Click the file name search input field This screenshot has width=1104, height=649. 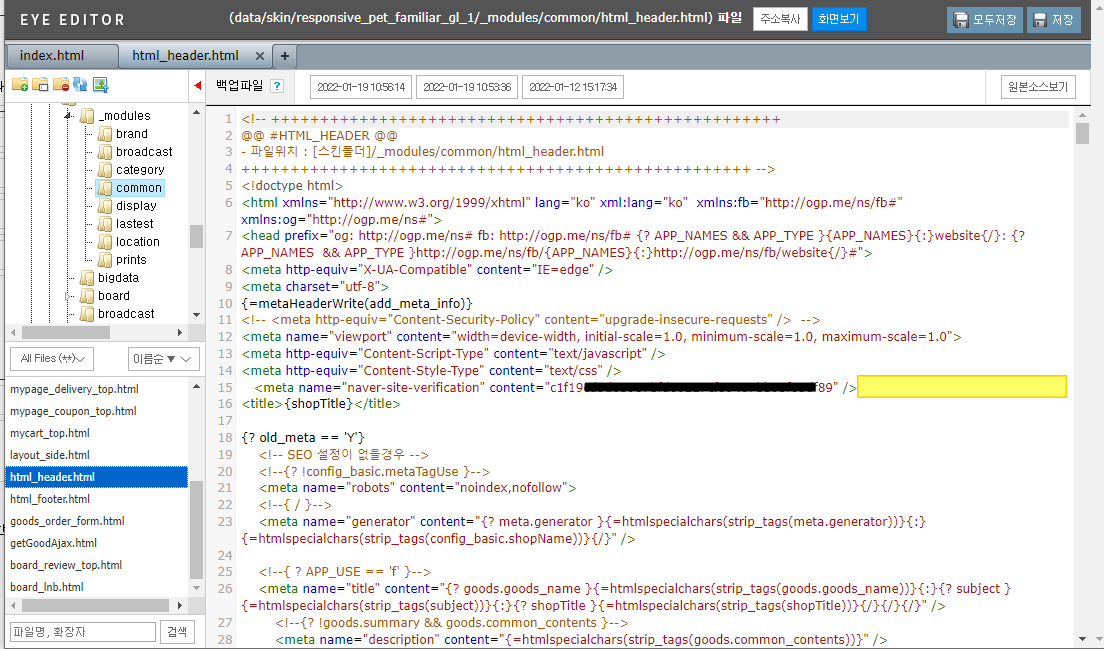pos(83,632)
